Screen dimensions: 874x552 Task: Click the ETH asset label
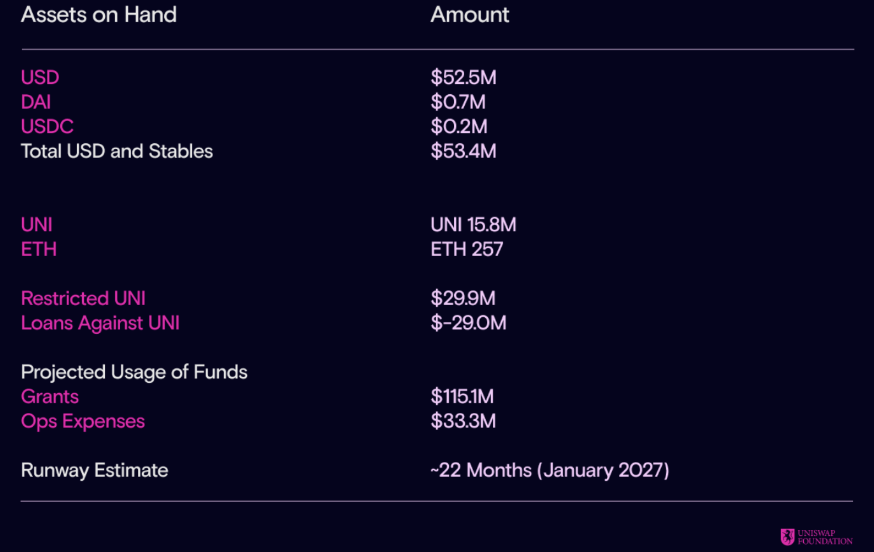click(38, 249)
